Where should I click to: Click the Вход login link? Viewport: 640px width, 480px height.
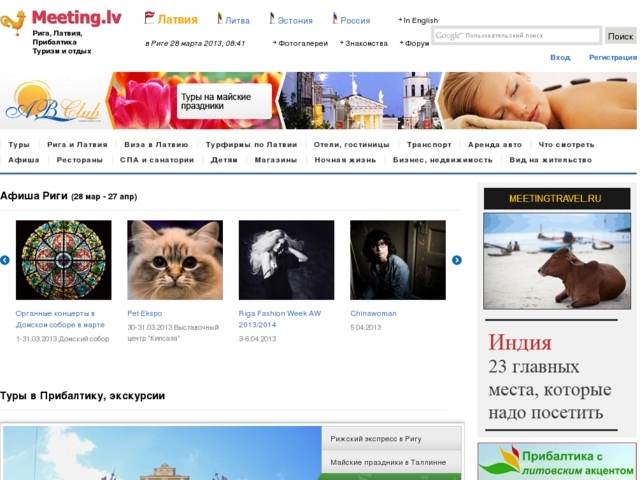pyautogui.click(x=560, y=57)
